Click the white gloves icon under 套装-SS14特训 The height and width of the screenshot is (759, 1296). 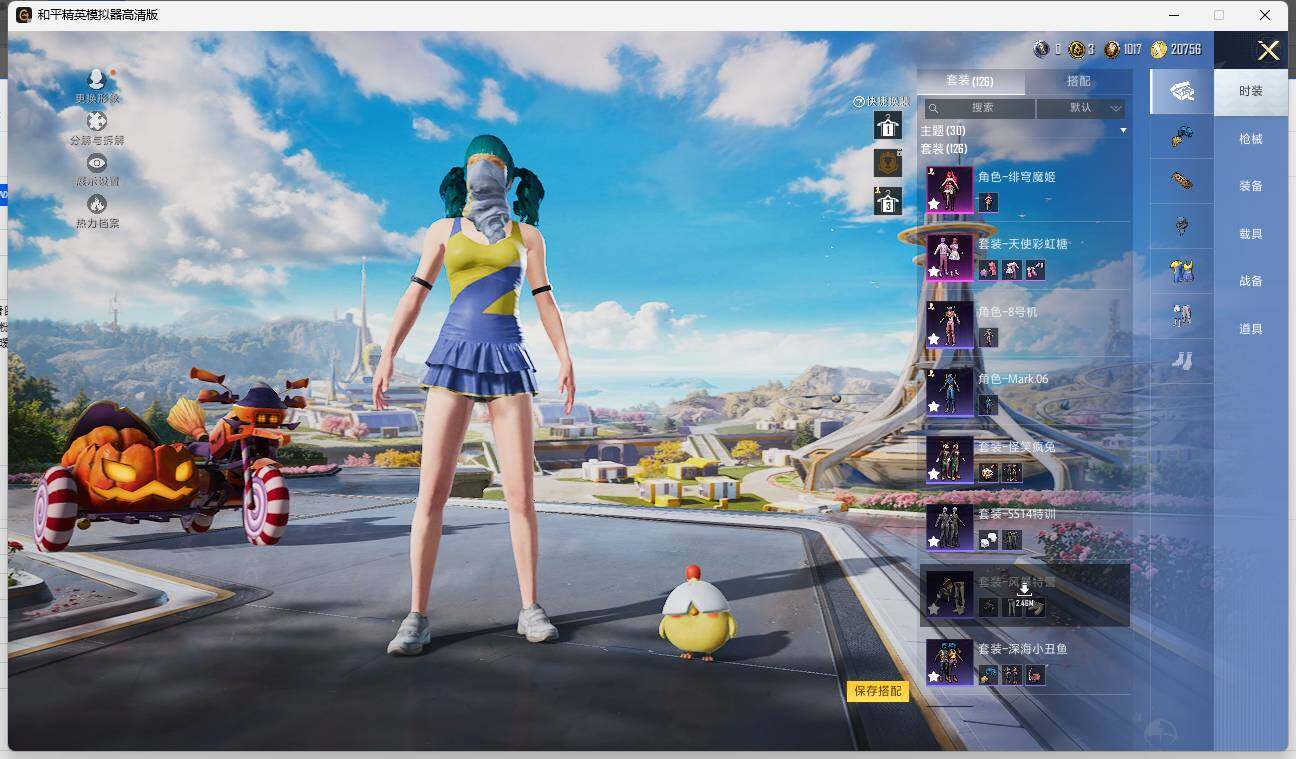(988, 540)
